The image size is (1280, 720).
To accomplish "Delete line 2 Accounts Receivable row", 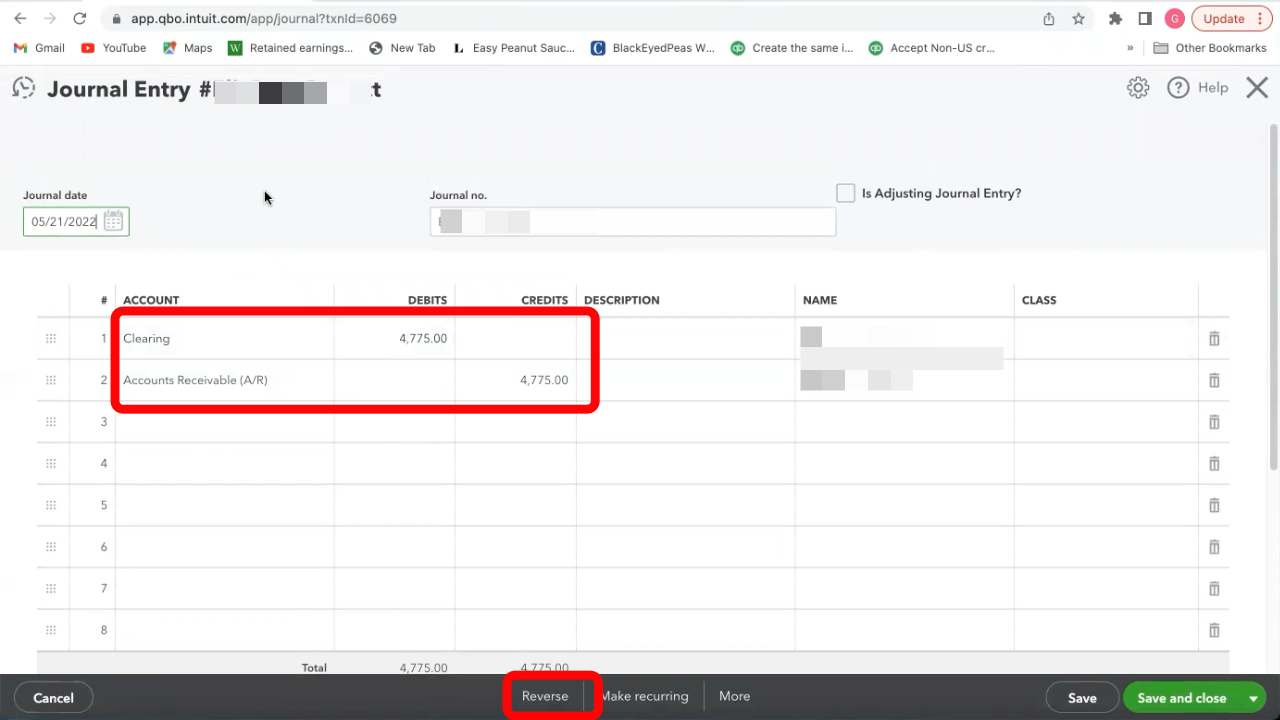I will click(1214, 380).
